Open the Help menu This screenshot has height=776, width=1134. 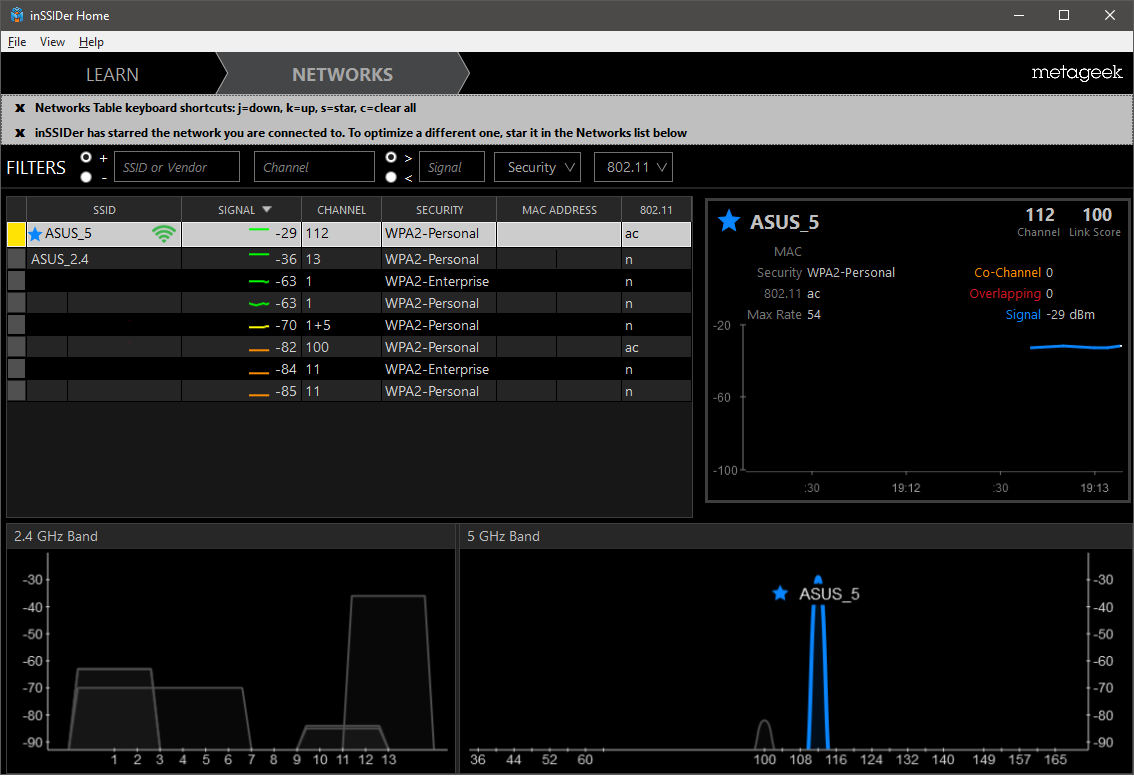pos(91,42)
